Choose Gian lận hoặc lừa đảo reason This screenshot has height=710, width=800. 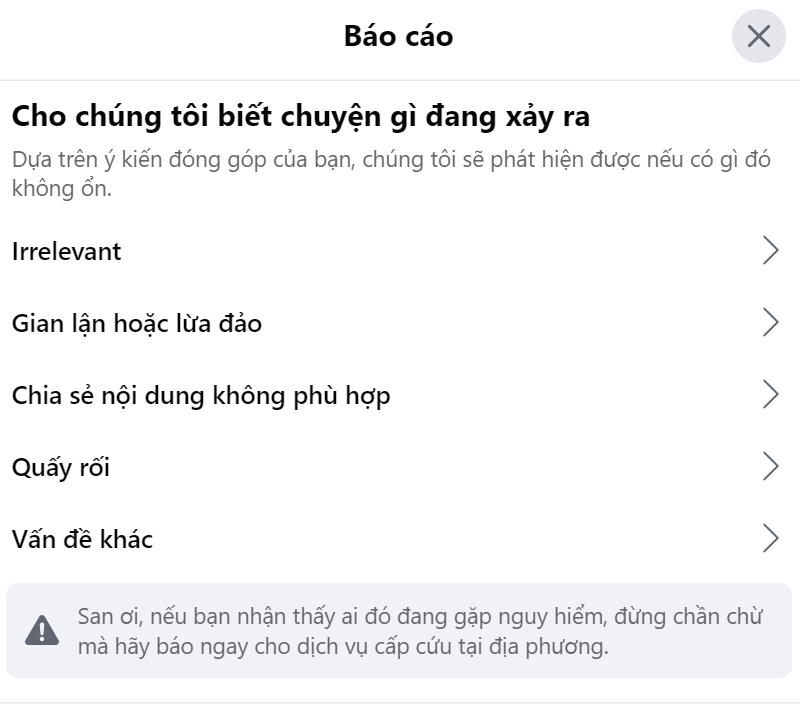(137, 323)
